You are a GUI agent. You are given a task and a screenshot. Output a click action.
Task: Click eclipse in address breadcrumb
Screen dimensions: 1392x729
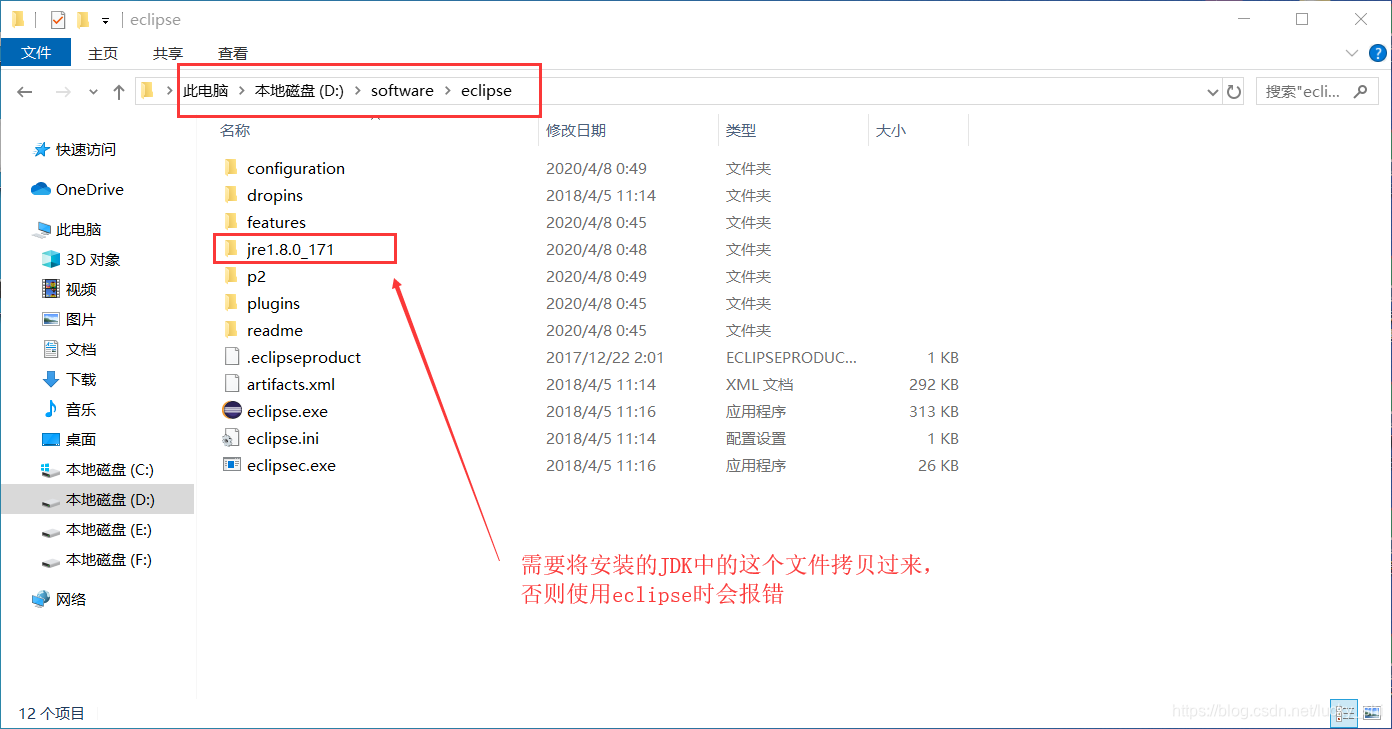coord(486,90)
